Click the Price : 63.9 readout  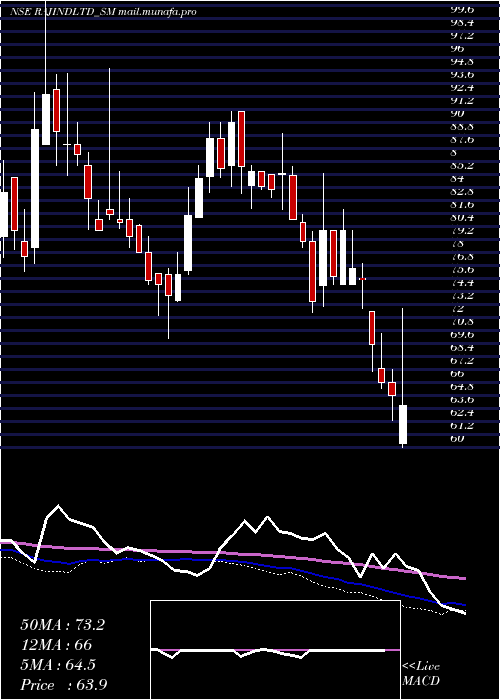tap(63, 685)
